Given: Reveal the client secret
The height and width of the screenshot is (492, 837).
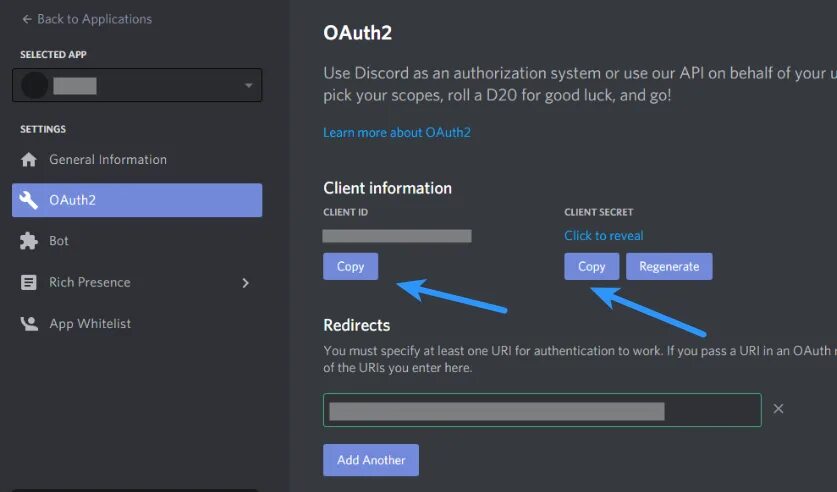Looking at the screenshot, I should [x=604, y=235].
